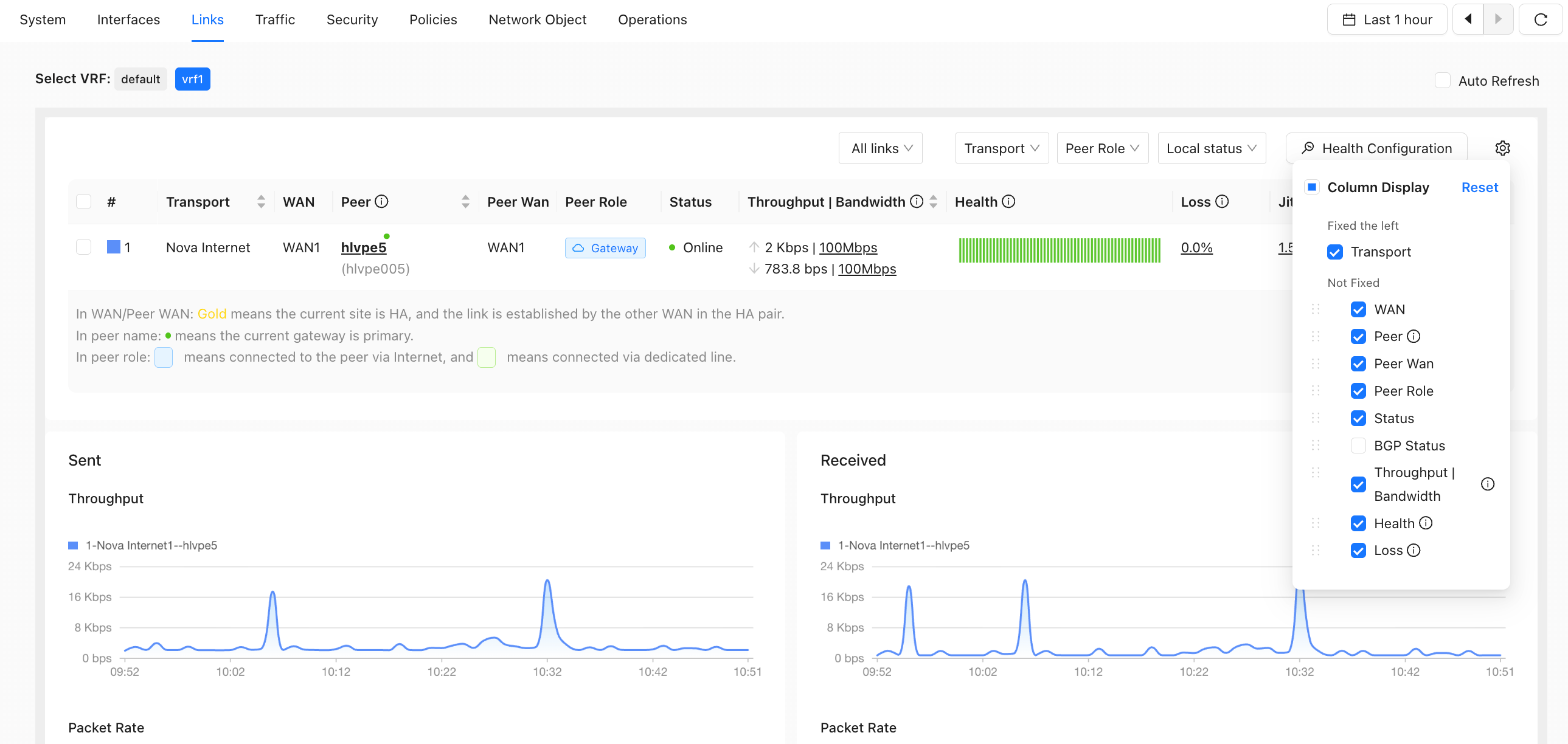
Task: Select the default VRF
Action: (x=140, y=79)
